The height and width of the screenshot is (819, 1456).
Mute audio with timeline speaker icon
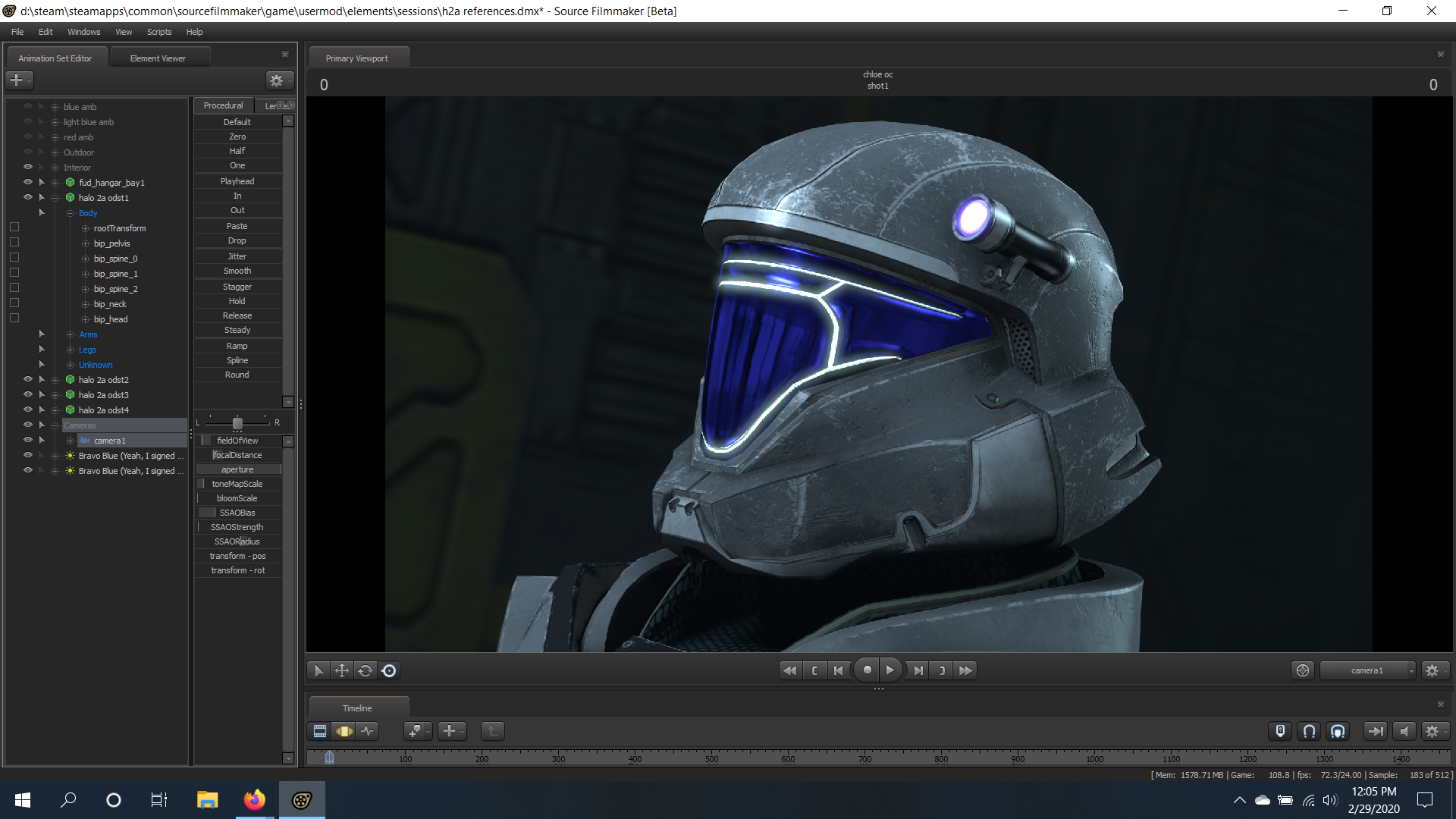coord(1404,731)
